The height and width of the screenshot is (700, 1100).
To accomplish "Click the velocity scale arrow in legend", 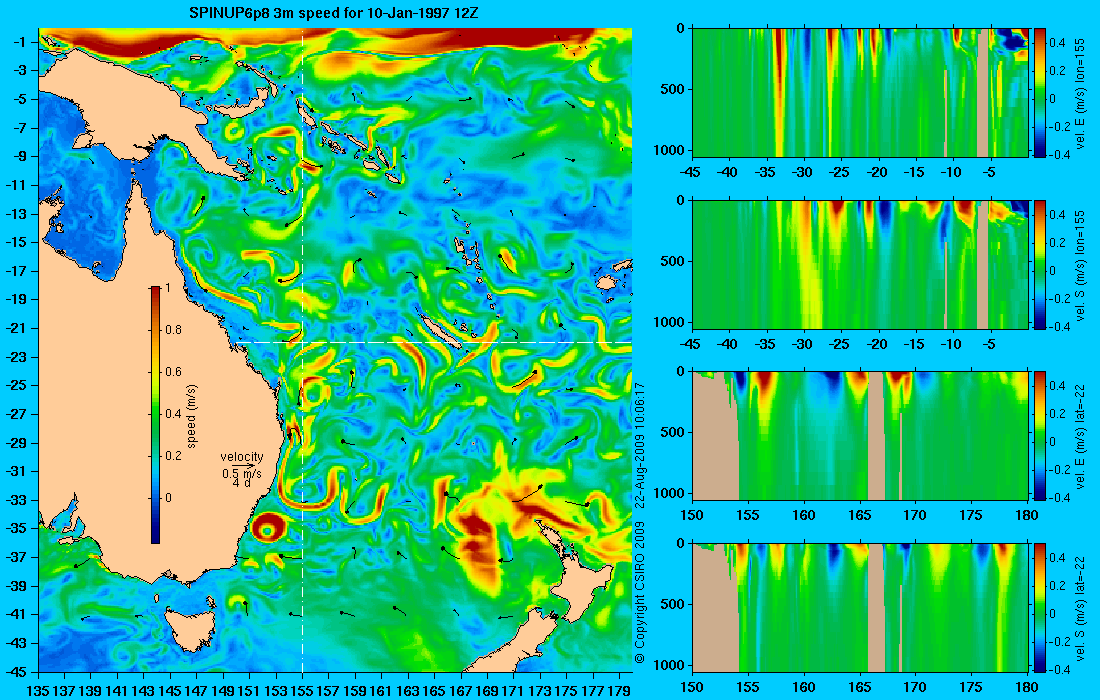I will (245, 465).
